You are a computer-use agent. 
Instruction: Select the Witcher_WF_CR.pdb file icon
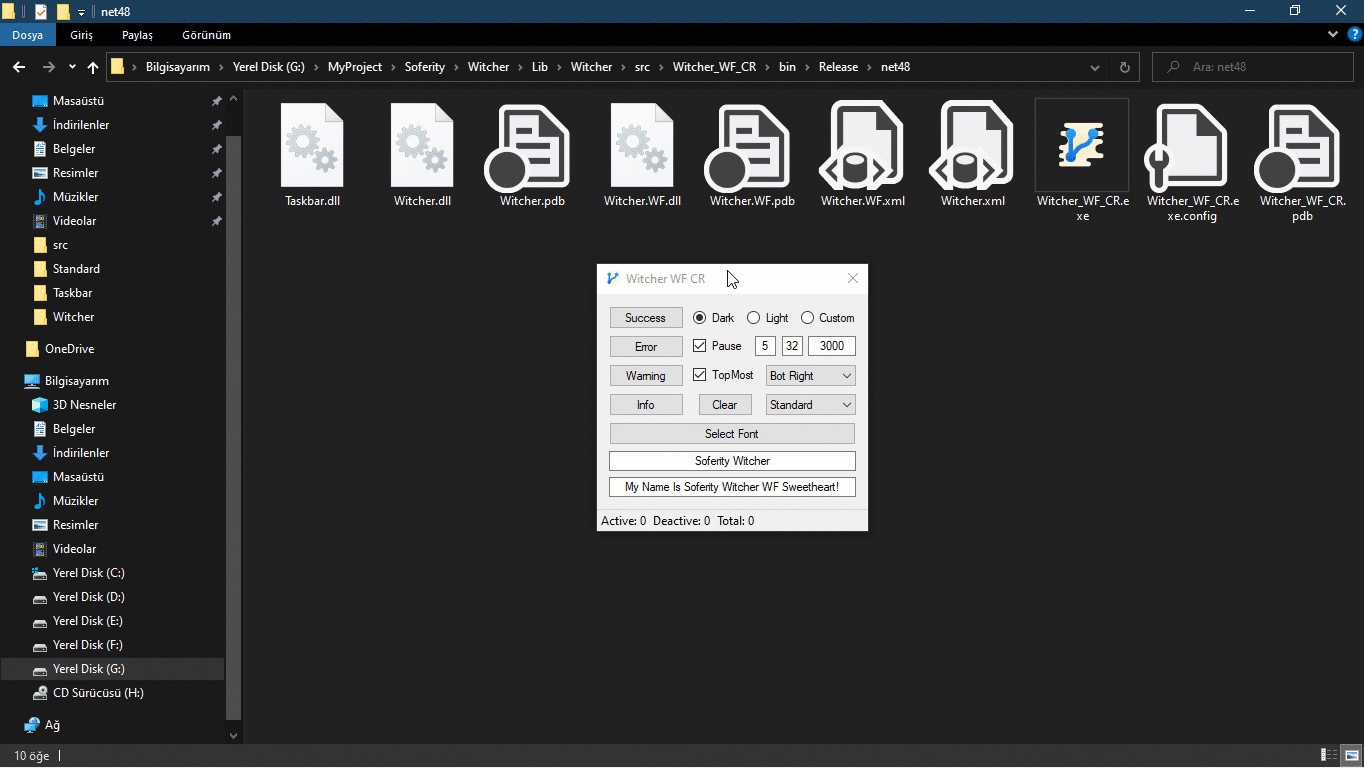[1298, 146]
